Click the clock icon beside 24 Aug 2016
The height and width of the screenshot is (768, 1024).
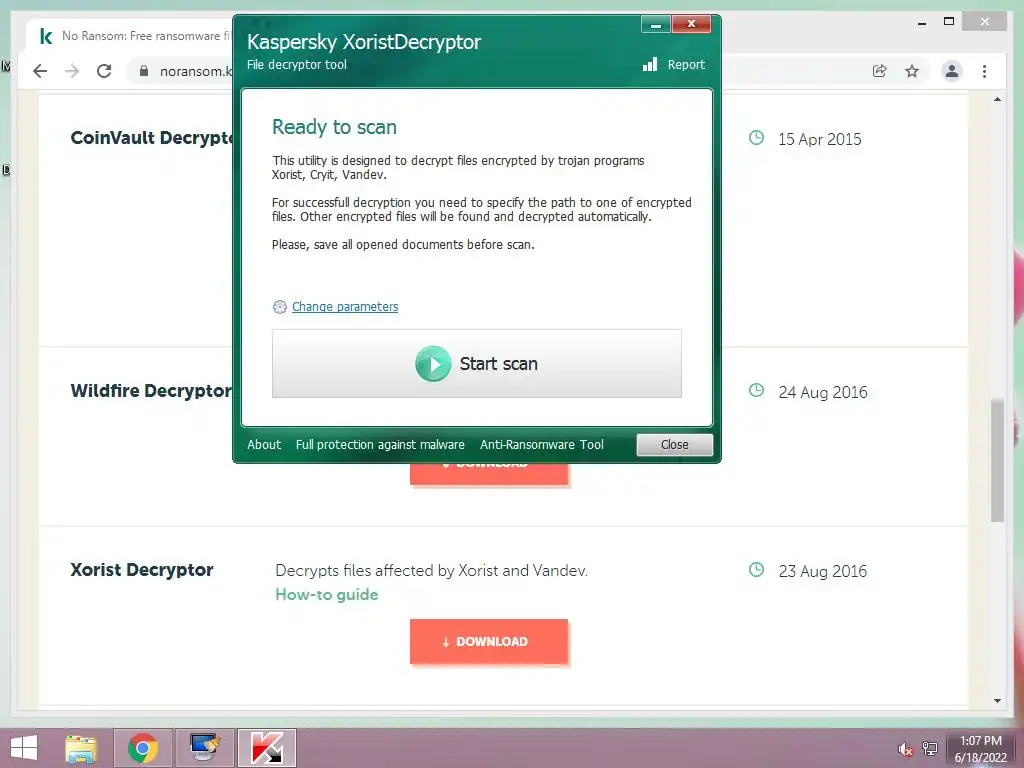[756, 391]
